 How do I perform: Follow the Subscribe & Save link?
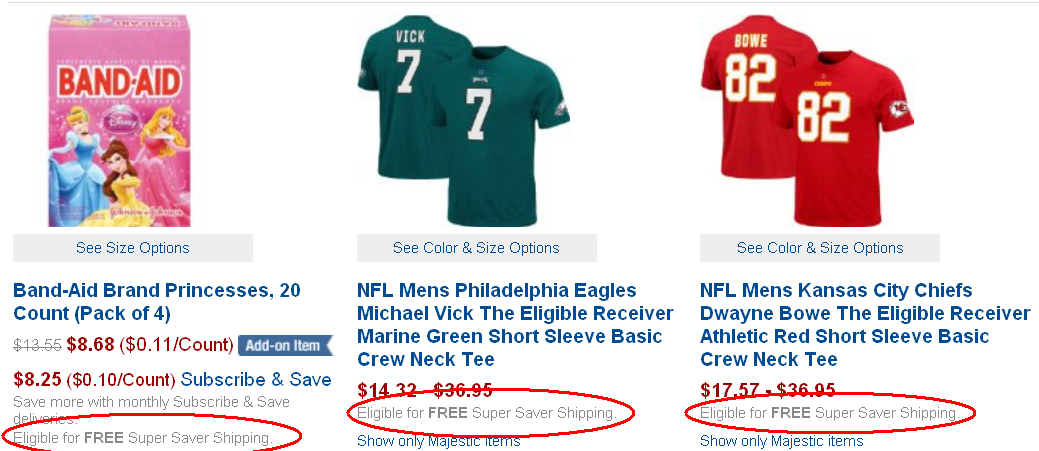(x=256, y=380)
